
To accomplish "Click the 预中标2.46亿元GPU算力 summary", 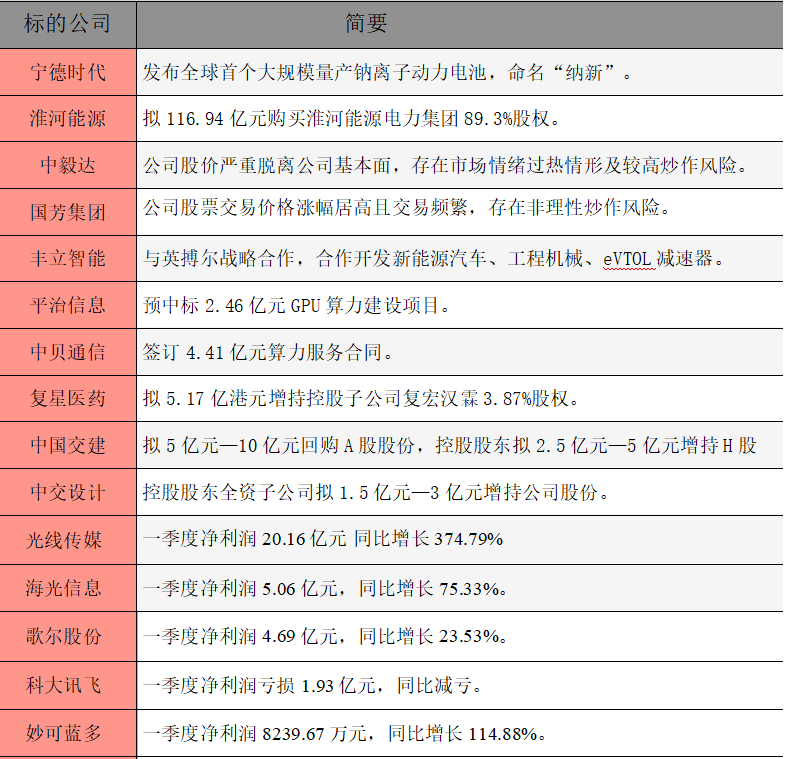I will 296,305.
